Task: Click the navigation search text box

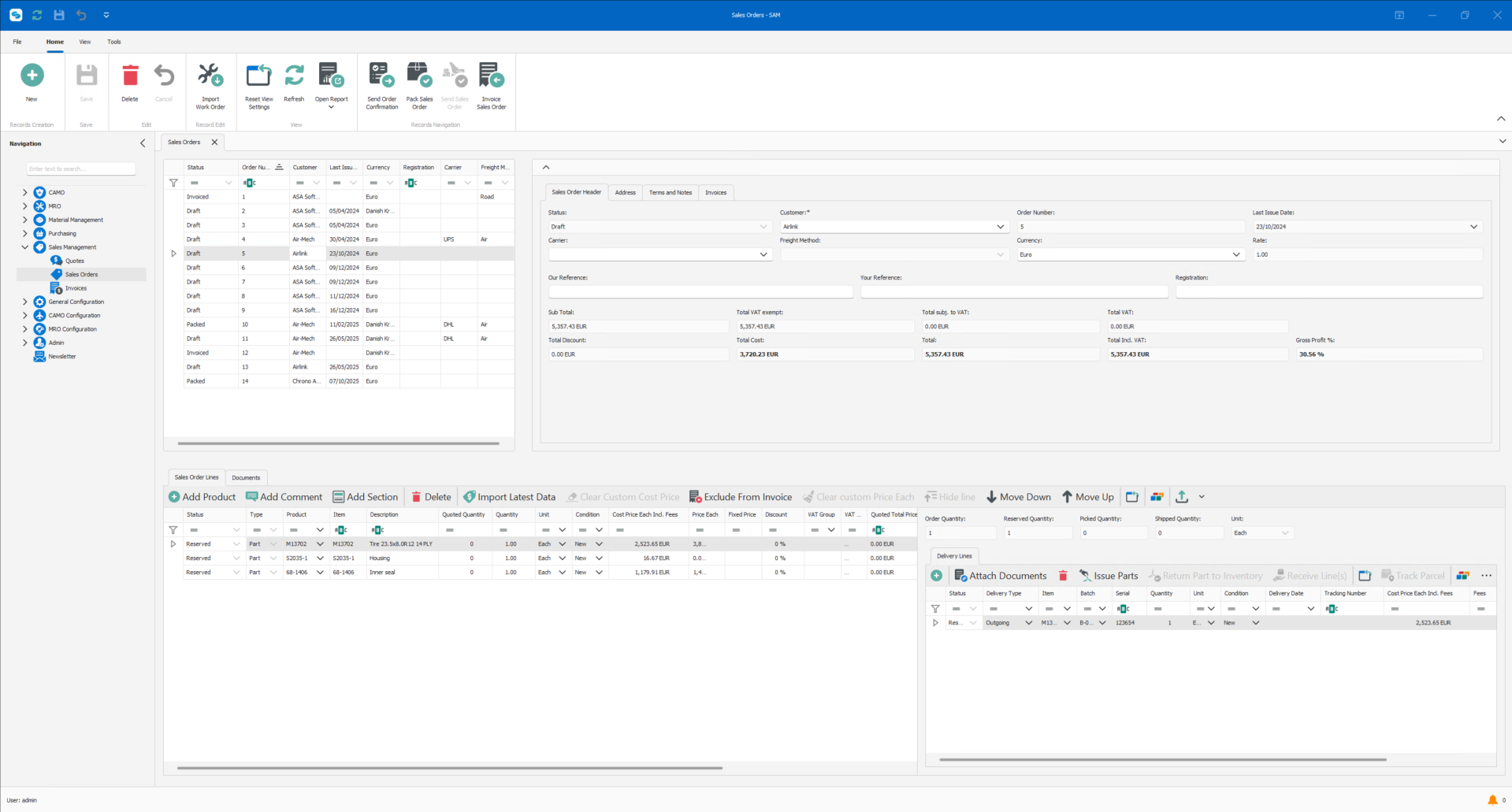Action: point(81,169)
